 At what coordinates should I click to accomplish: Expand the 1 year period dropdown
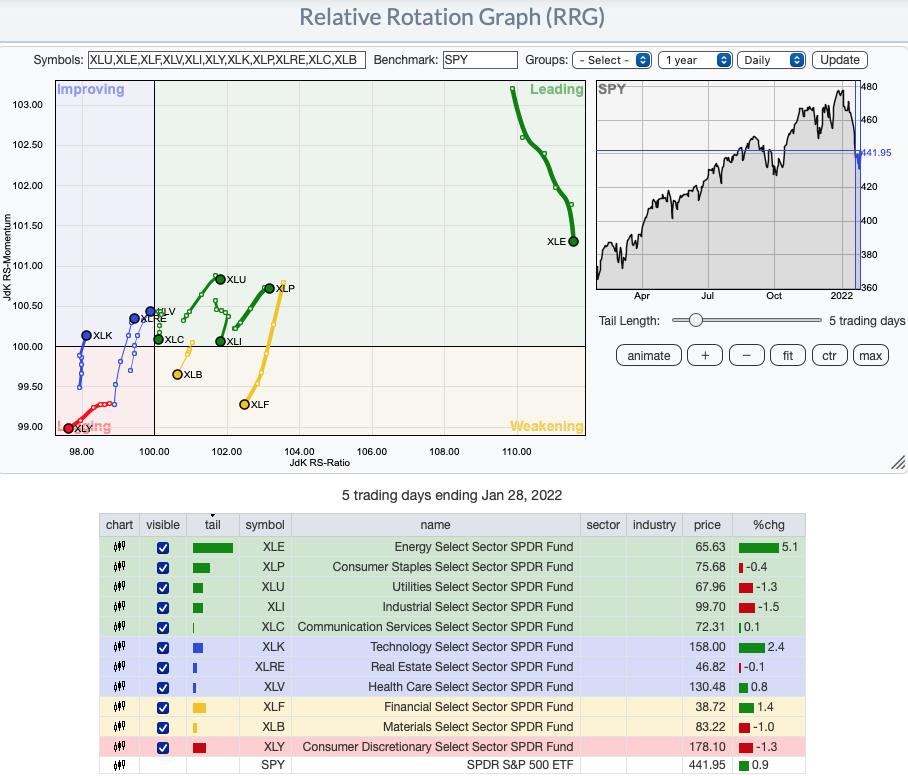click(x=696, y=60)
